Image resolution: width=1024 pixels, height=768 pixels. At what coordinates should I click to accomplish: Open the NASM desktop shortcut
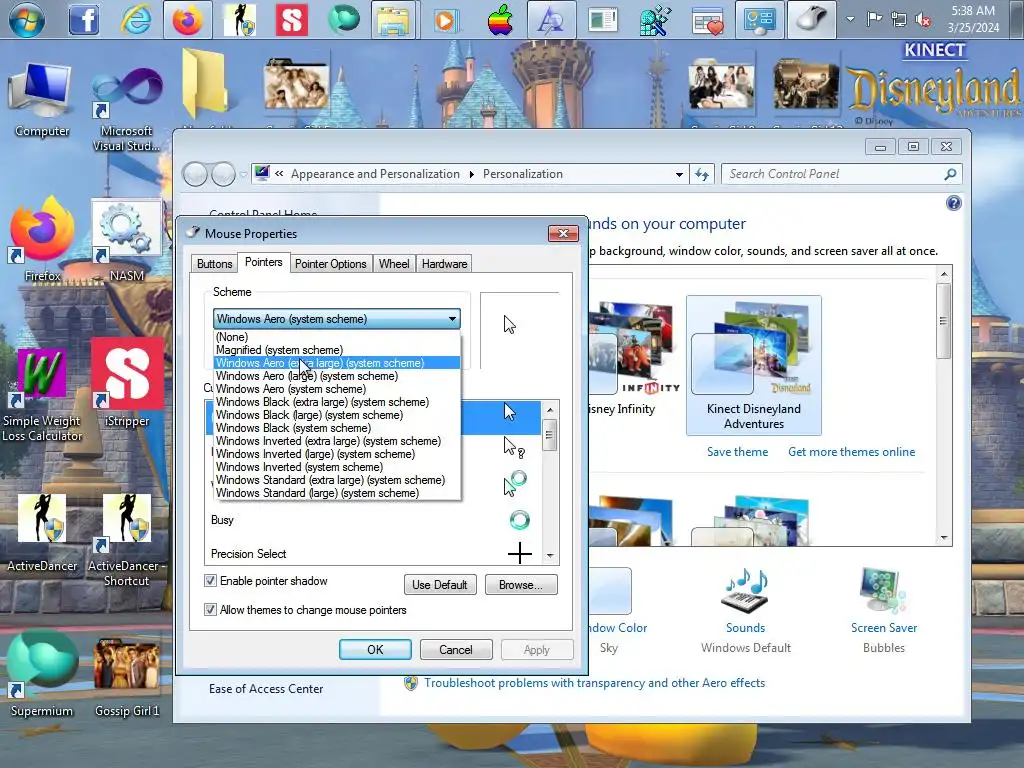point(126,242)
